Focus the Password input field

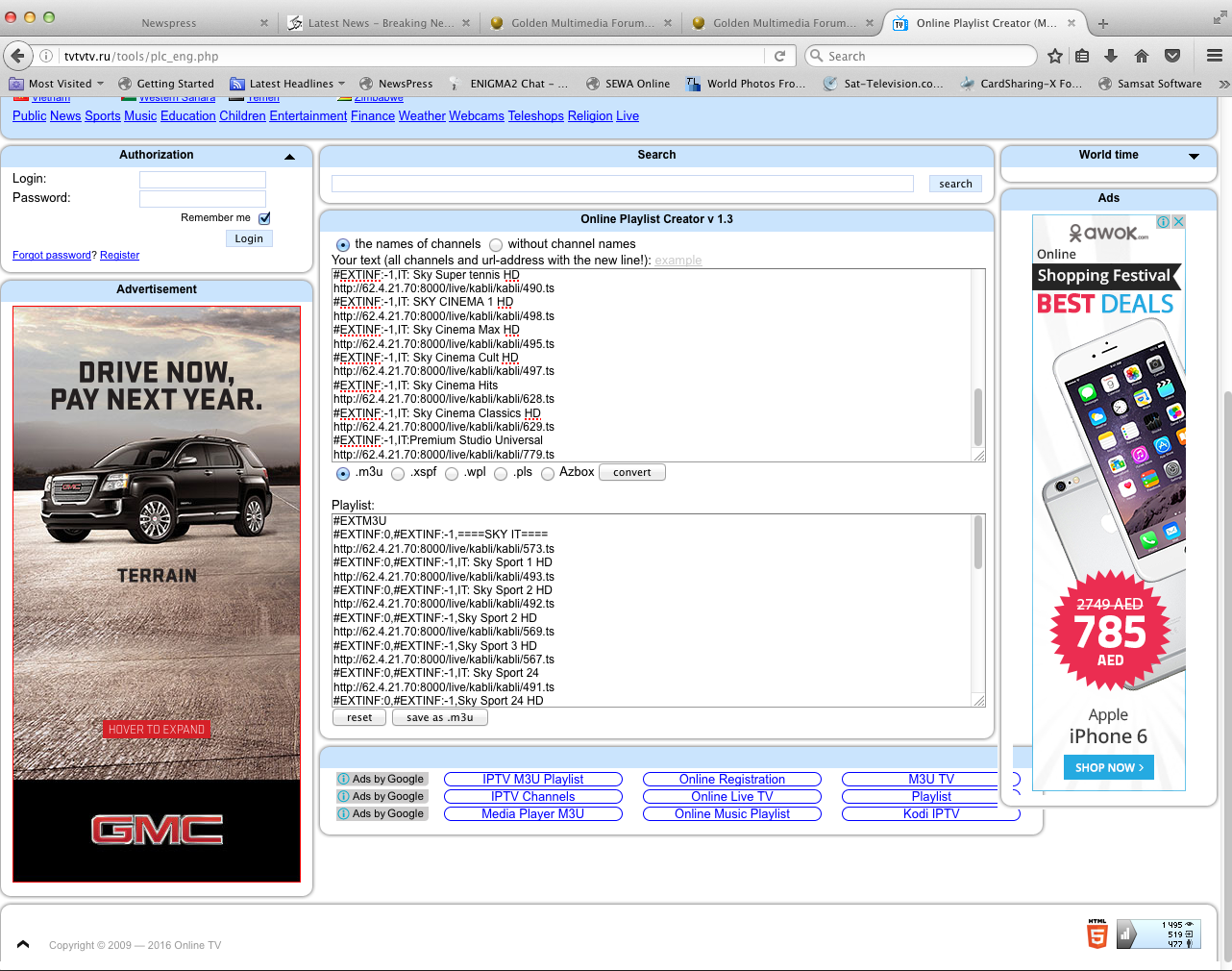click(203, 199)
